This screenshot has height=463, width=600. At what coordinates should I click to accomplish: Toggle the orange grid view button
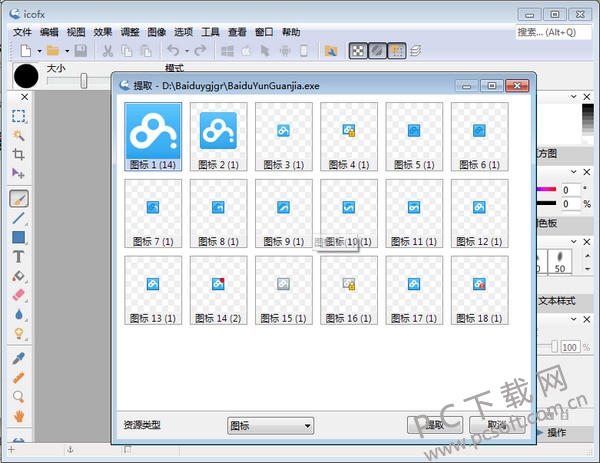pyautogui.click(x=397, y=51)
